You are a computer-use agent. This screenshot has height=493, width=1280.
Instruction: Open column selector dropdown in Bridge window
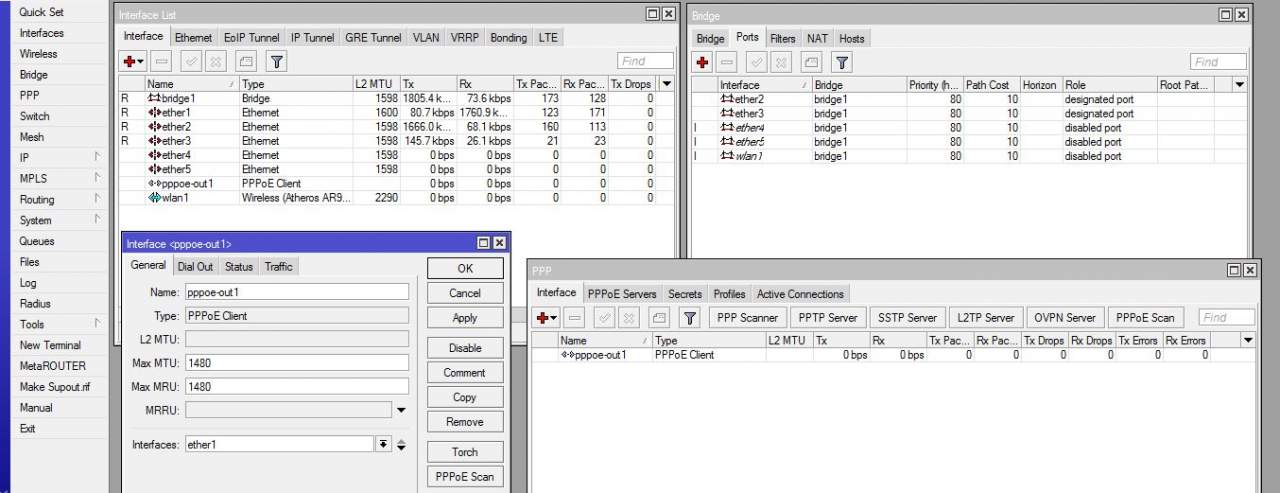[x=1240, y=85]
